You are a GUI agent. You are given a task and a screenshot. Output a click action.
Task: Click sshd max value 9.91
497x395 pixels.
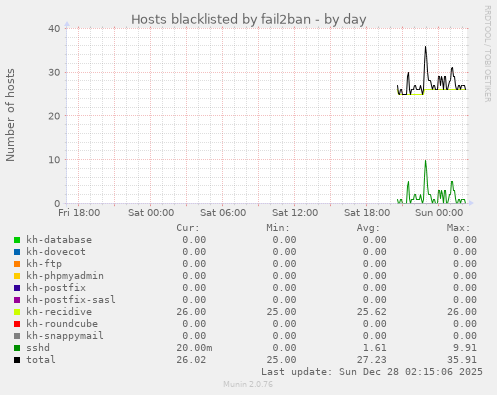465,348
